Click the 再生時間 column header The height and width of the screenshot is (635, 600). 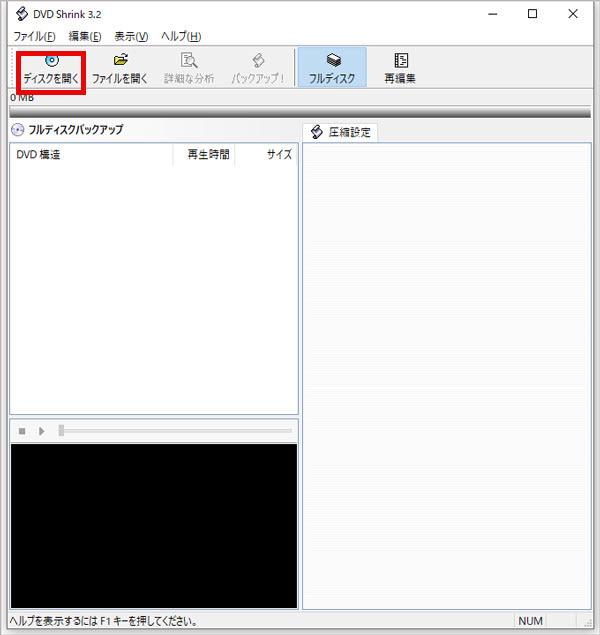coord(204,154)
